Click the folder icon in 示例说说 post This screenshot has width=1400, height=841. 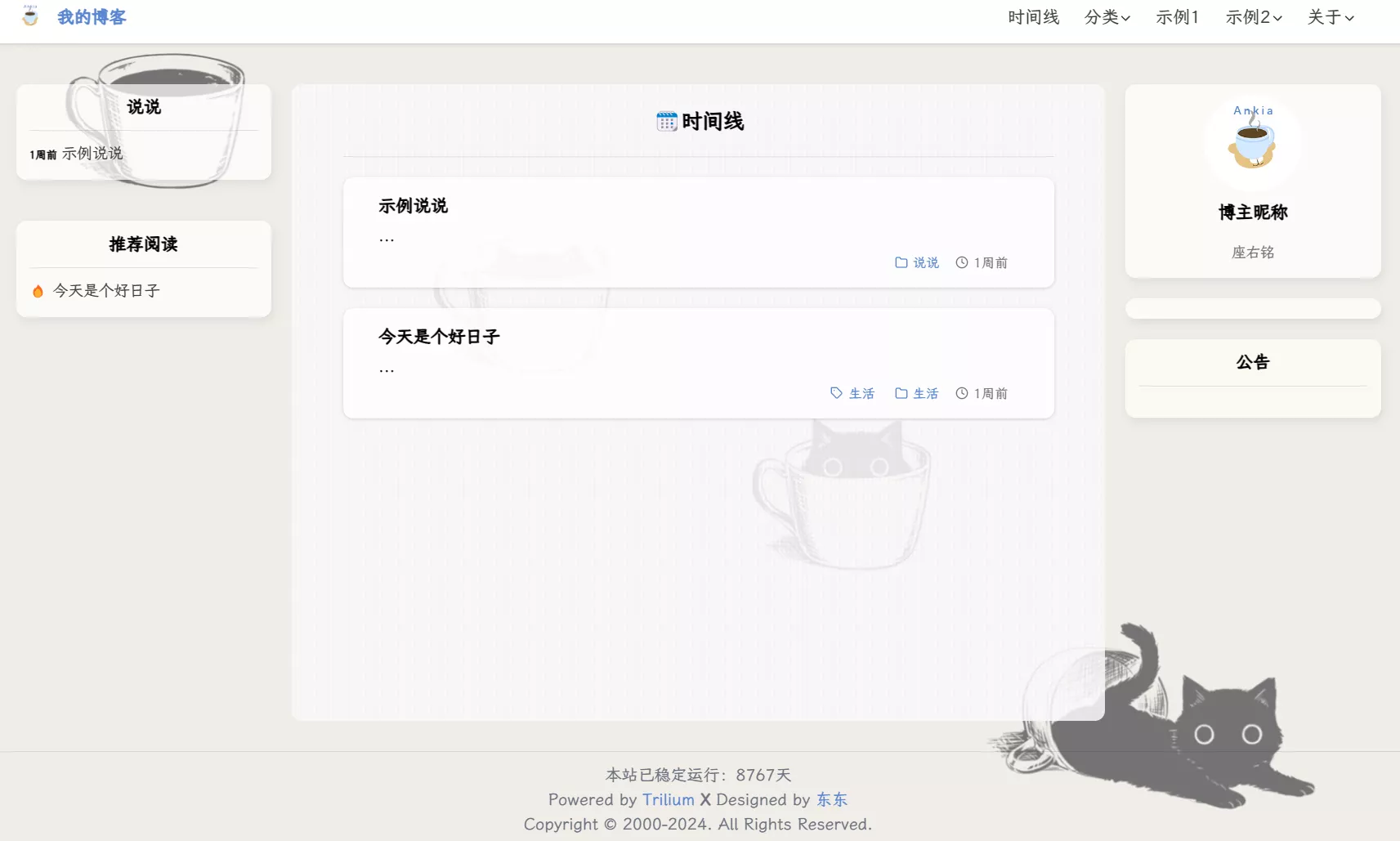(901, 262)
